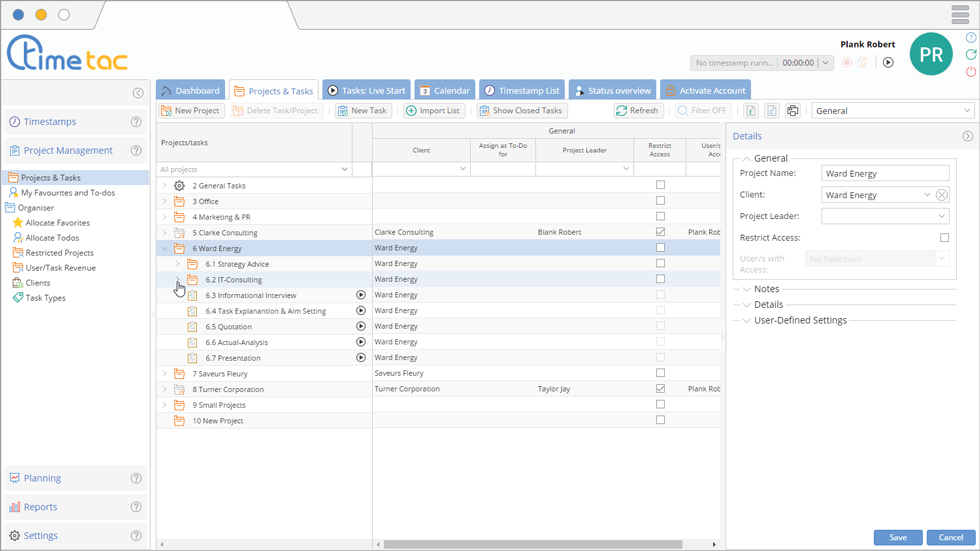Toggle Restrict Access for 10 New Project

tap(660, 420)
